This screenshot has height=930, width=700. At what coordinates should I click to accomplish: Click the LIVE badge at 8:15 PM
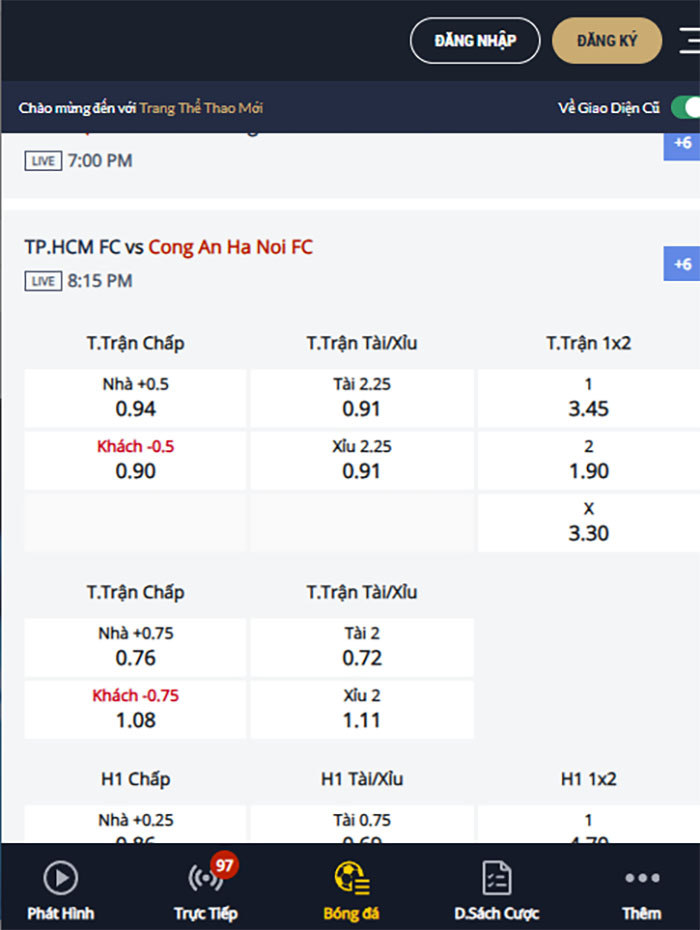coord(43,281)
